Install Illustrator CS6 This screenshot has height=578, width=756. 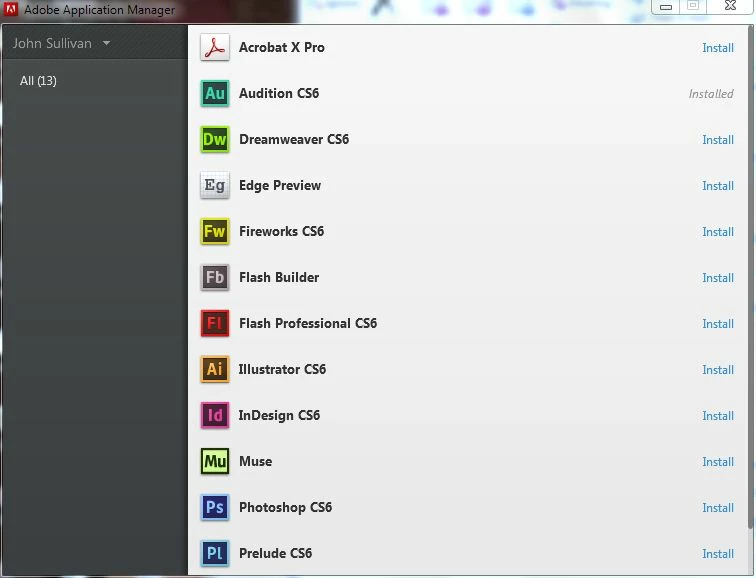[x=718, y=370]
